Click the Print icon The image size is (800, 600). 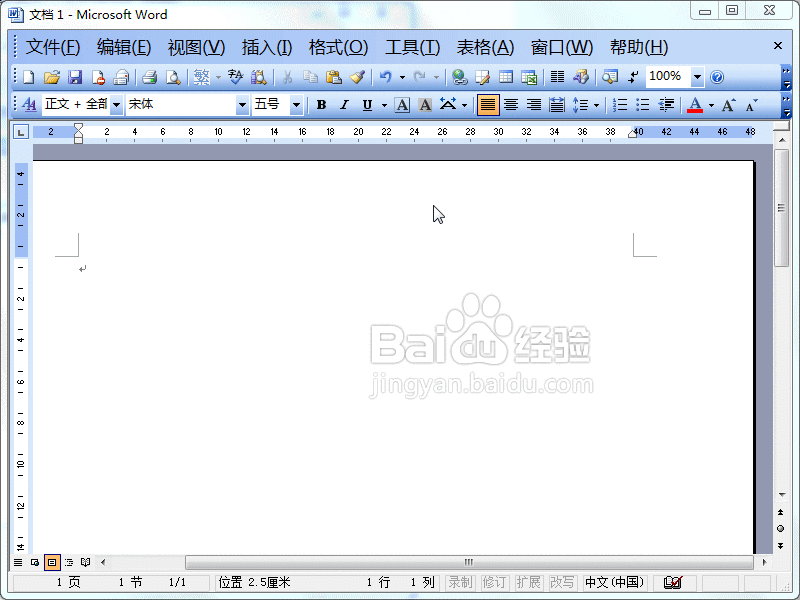[x=149, y=77]
